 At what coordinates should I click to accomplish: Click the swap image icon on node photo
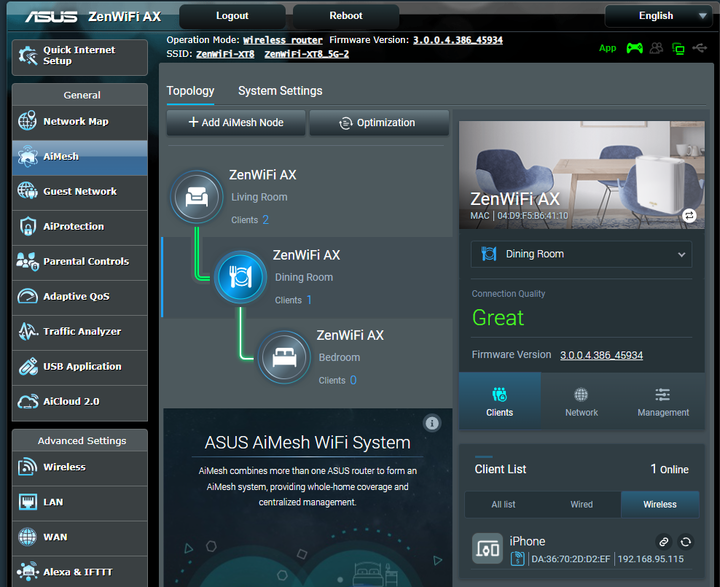click(689, 215)
